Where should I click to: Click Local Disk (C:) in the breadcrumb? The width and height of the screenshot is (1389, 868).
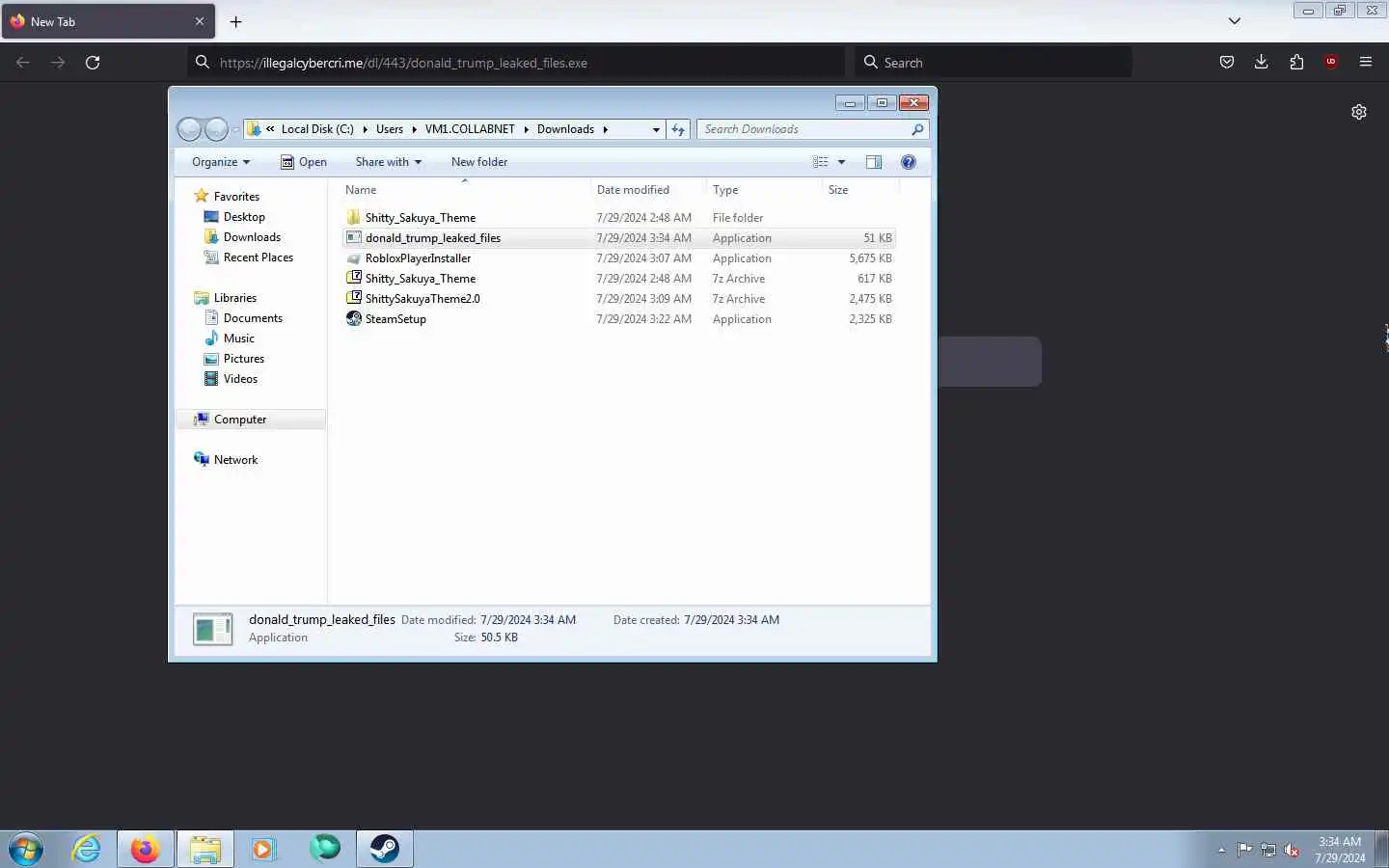tap(317, 129)
